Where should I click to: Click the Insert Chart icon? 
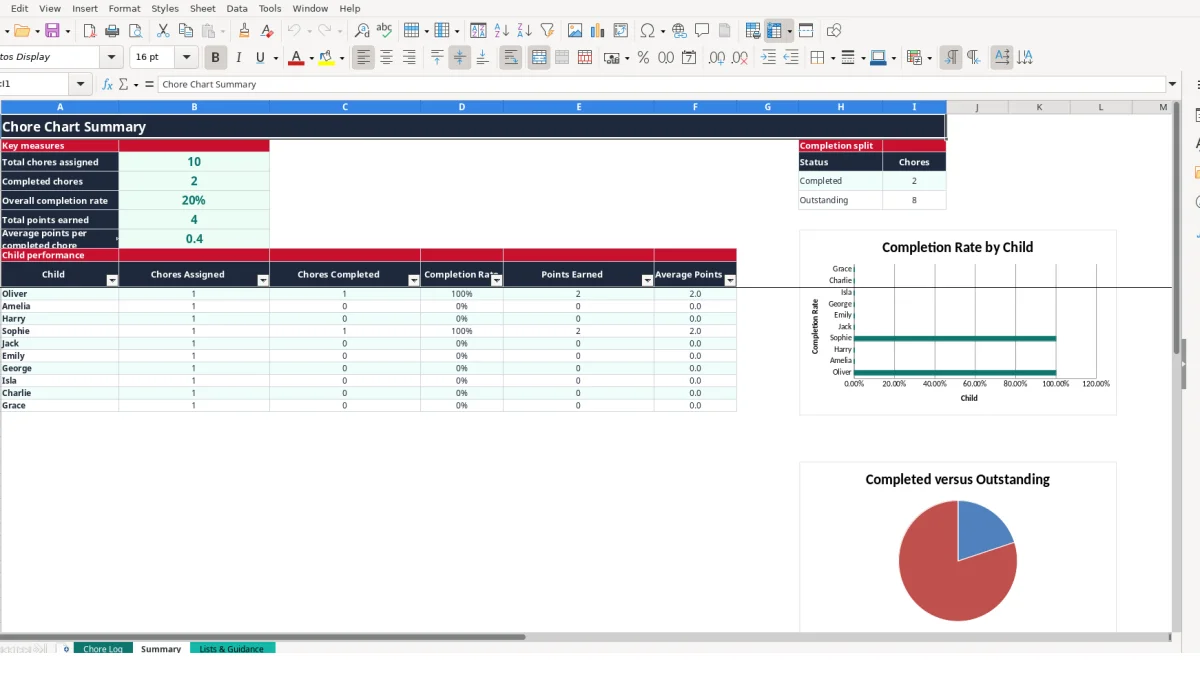click(x=598, y=31)
